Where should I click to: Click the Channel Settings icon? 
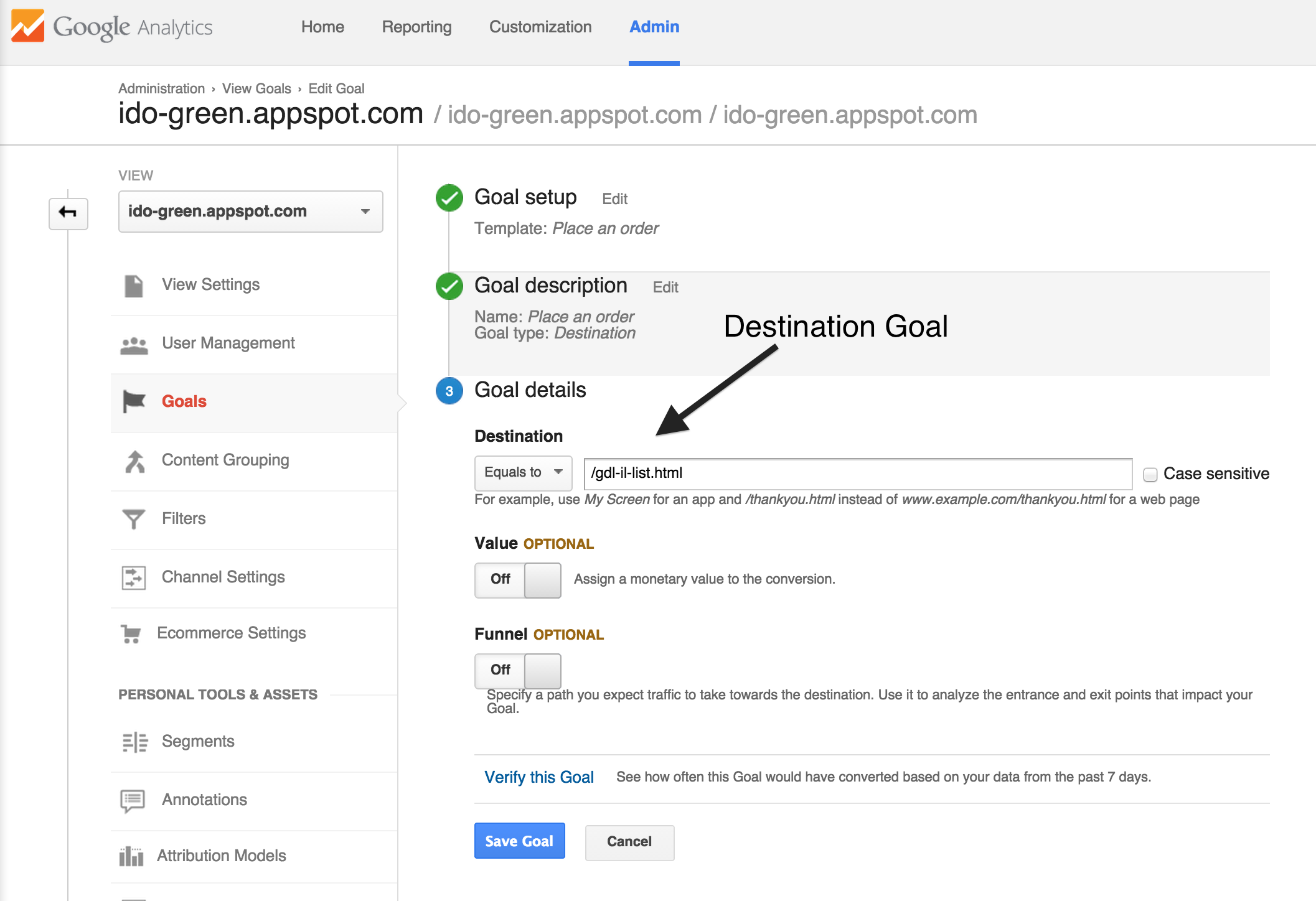pos(133,577)
